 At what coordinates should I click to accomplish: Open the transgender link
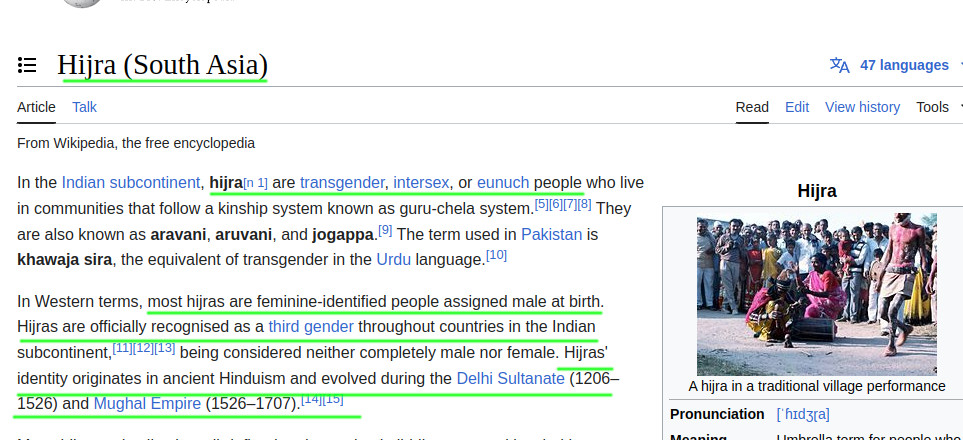point(342,183)
